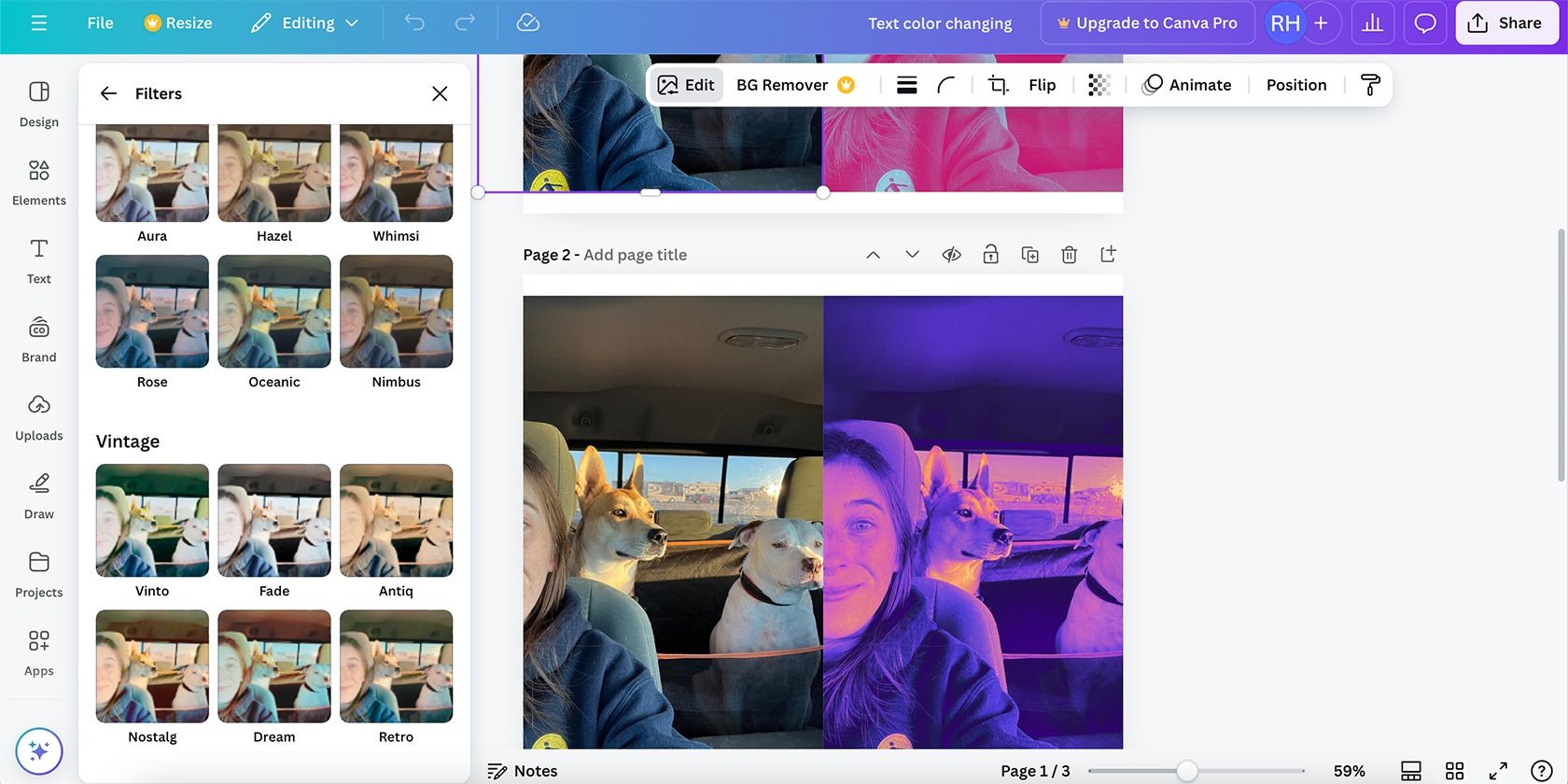Edit the design title 'Text color changing'
Viewport: 1568px width, 784px height.
pyautogui.click(x=940, y=23)
